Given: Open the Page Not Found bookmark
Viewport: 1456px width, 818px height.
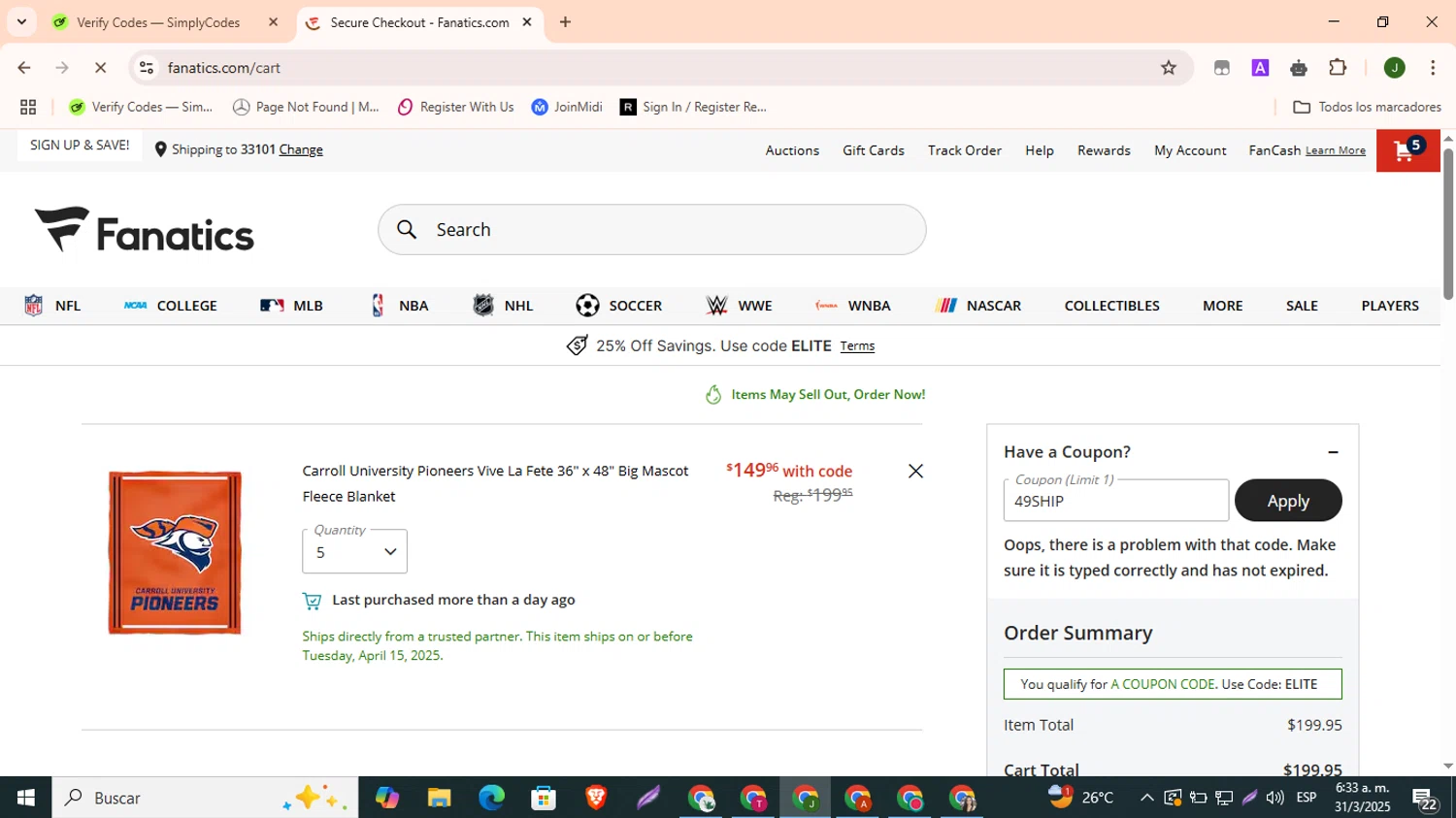Looking at the screenshot, I should pos(306,107).
